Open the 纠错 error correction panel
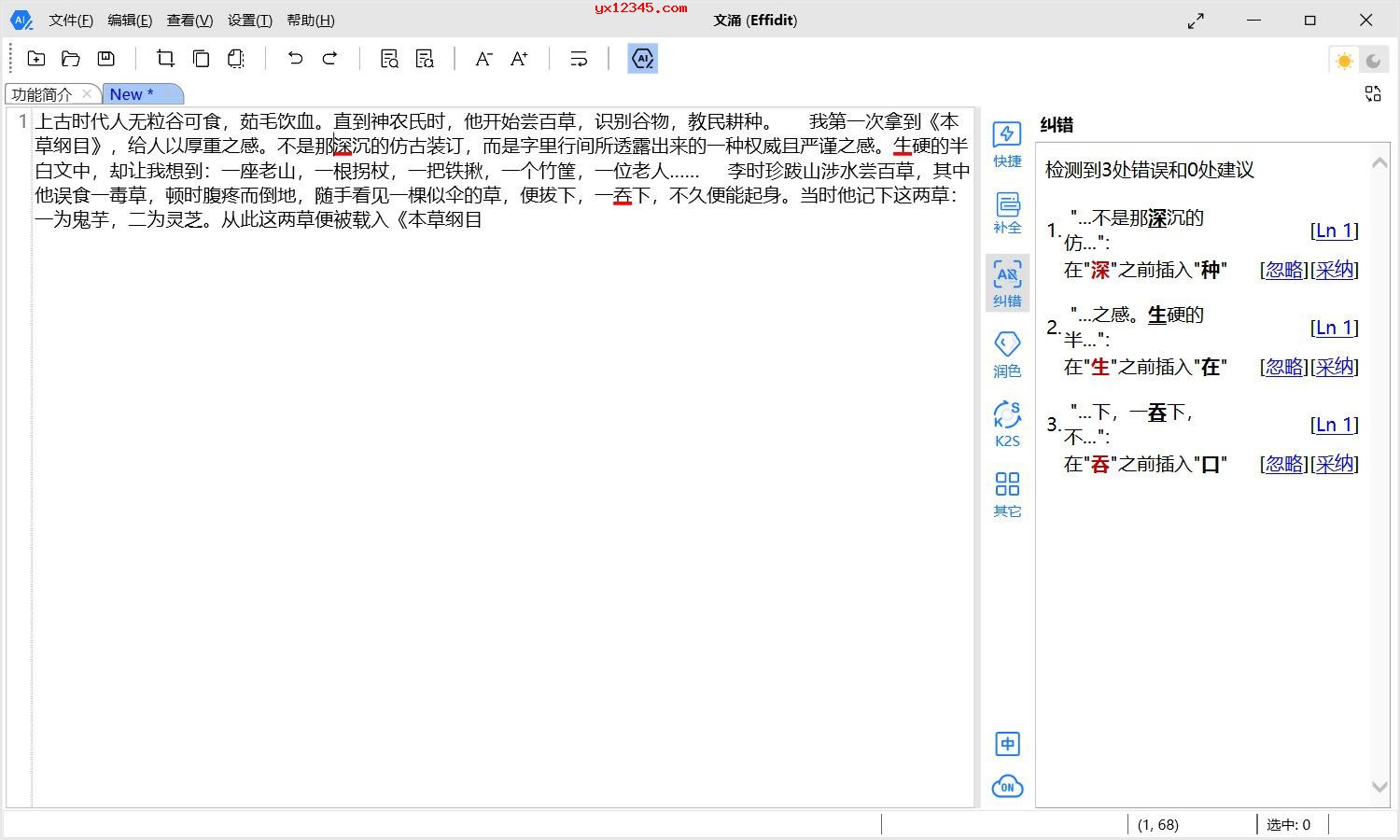The width and height of the screenshot is (1400, 840). pyautogui.click(x=1007, y=283)
